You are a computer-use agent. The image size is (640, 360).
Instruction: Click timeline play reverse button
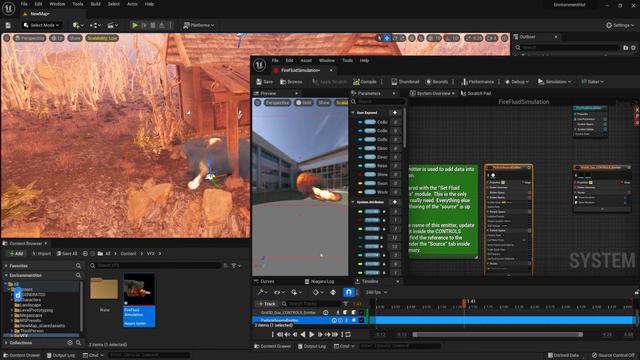(303, 334)
